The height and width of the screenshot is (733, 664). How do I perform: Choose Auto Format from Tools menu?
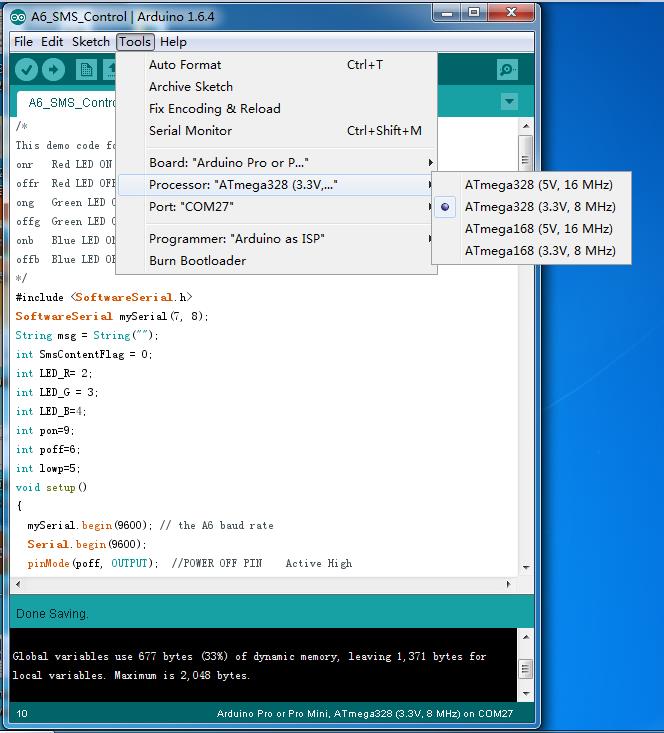point(277,65)
